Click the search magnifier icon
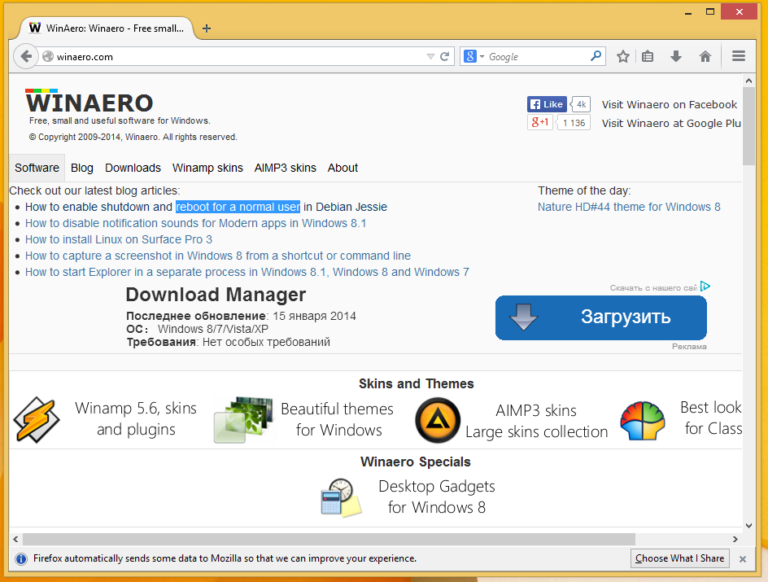 596,56
